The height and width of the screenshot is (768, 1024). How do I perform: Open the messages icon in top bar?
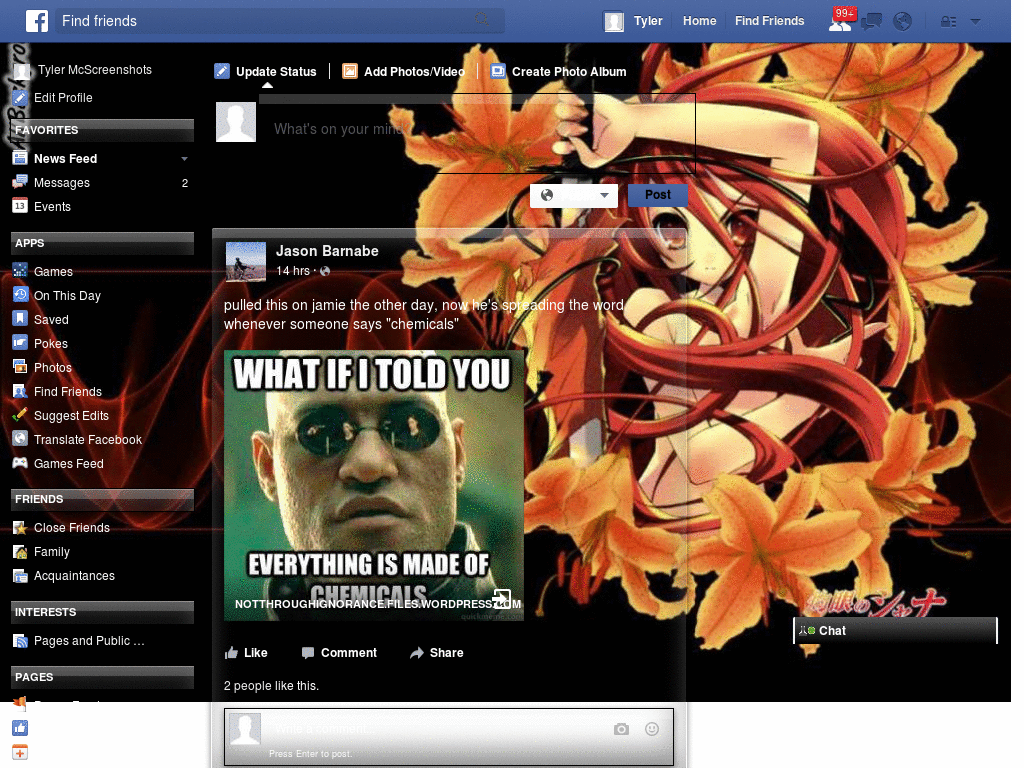click(x=871, y=22)
